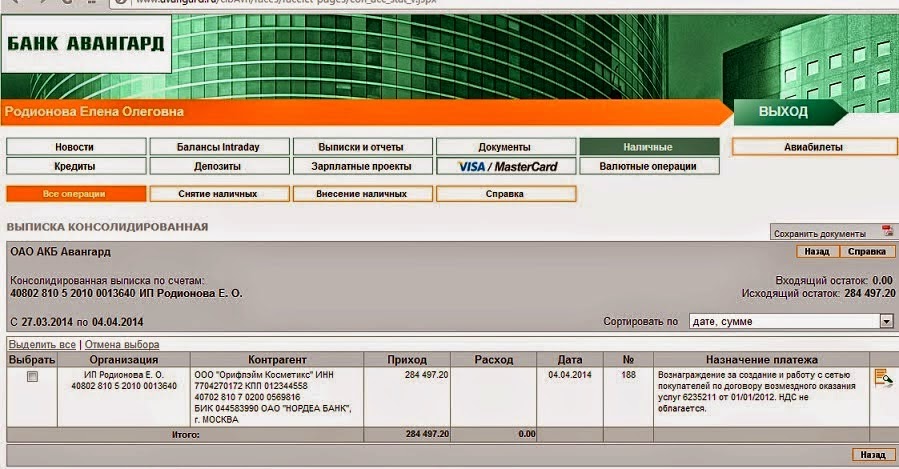Go to Выписки и отчеты
This screenshot has height=469, width=899.
coord(363,147)
